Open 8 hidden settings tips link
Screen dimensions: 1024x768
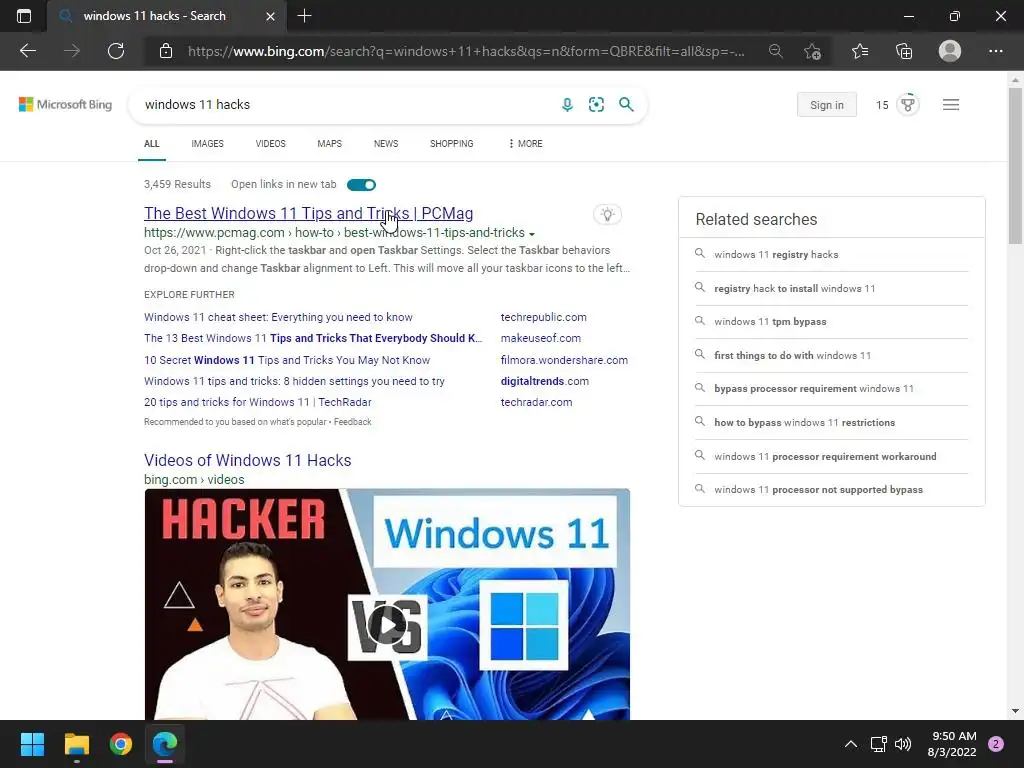click(294, 381)
